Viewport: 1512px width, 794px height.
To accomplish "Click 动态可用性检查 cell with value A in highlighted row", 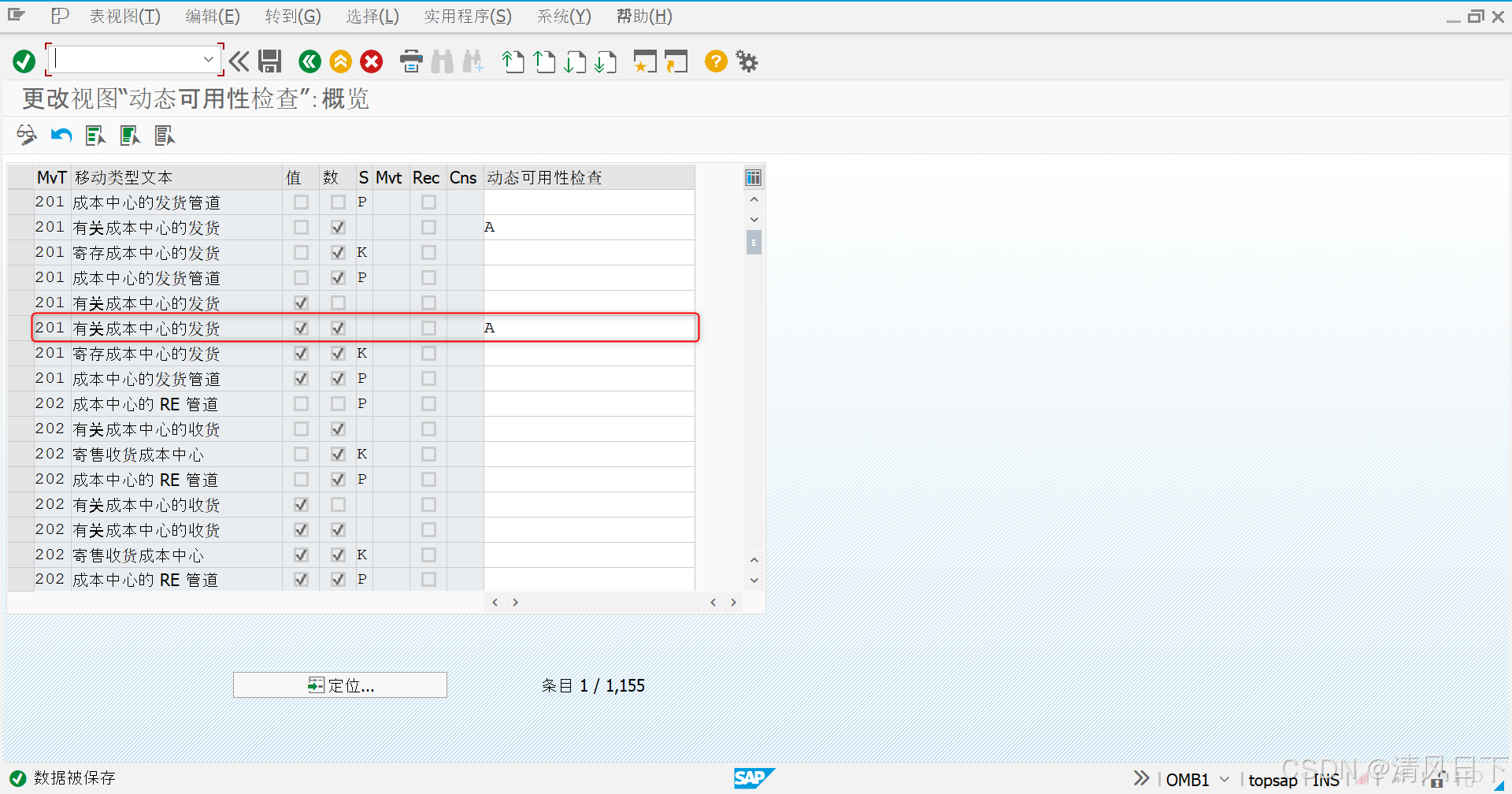I will tap(589, 328).
